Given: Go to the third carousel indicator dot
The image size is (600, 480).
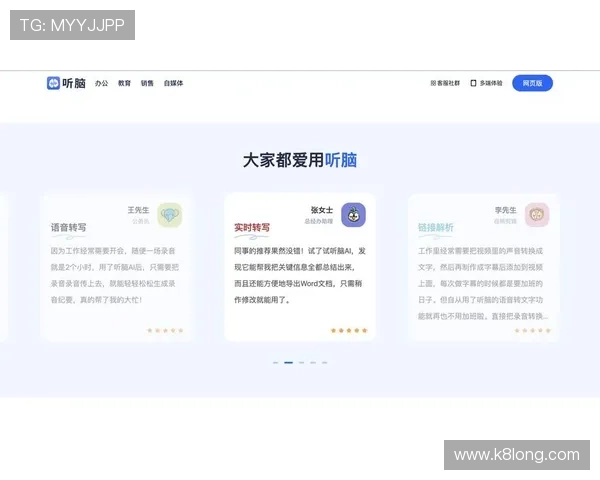Looking at the screenshot, I should click(302, 362).
